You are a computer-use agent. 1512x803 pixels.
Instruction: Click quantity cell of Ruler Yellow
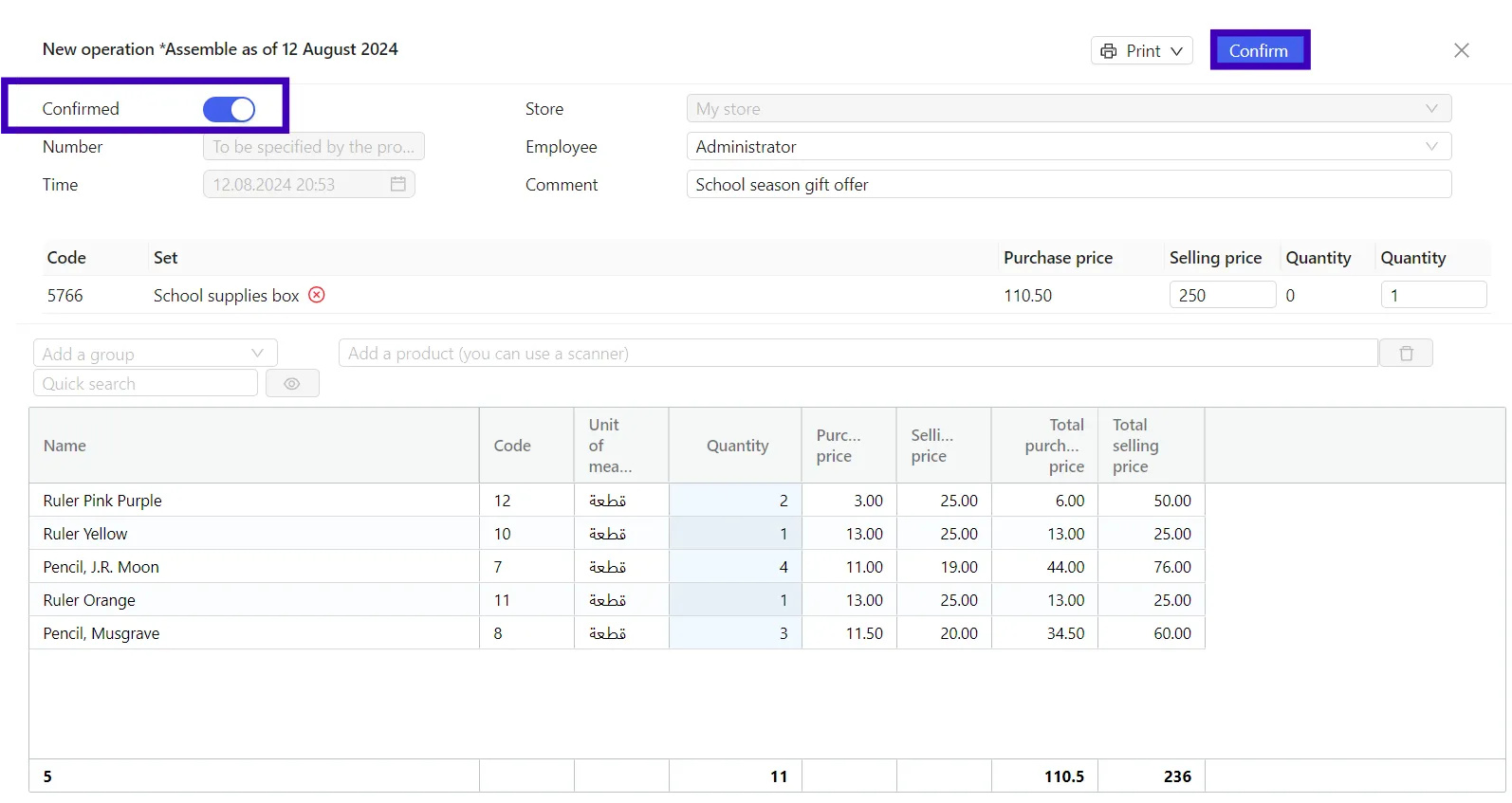pyautogui.click(x=735, y=534)
